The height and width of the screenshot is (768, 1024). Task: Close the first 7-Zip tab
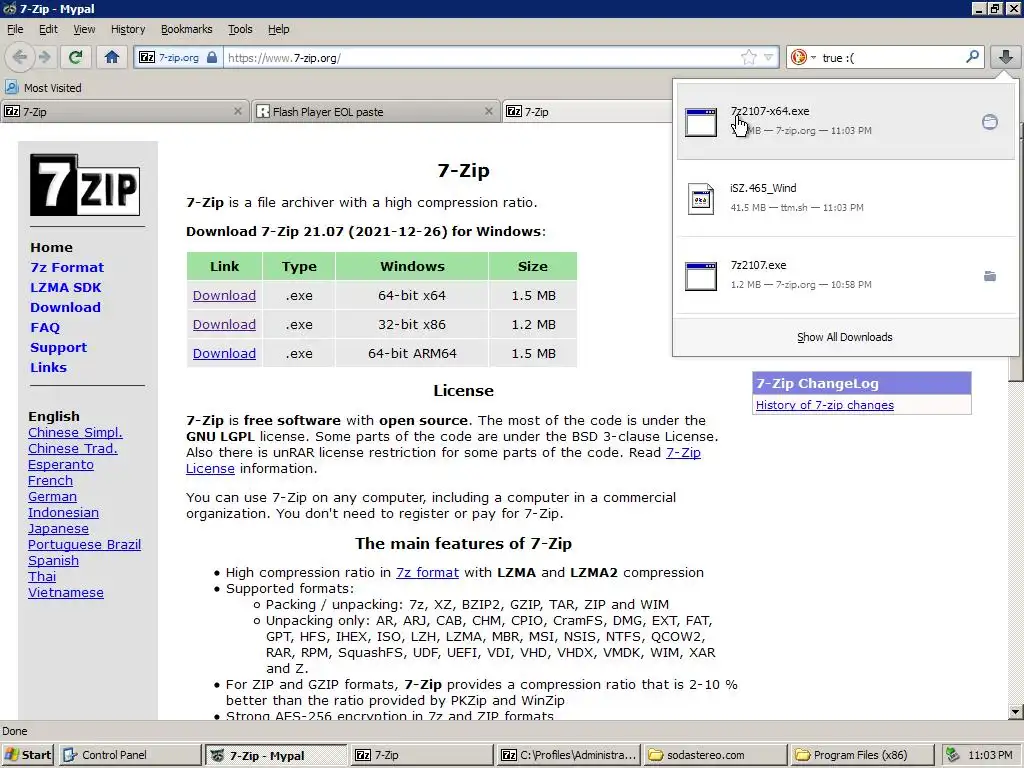pos(238,112)
